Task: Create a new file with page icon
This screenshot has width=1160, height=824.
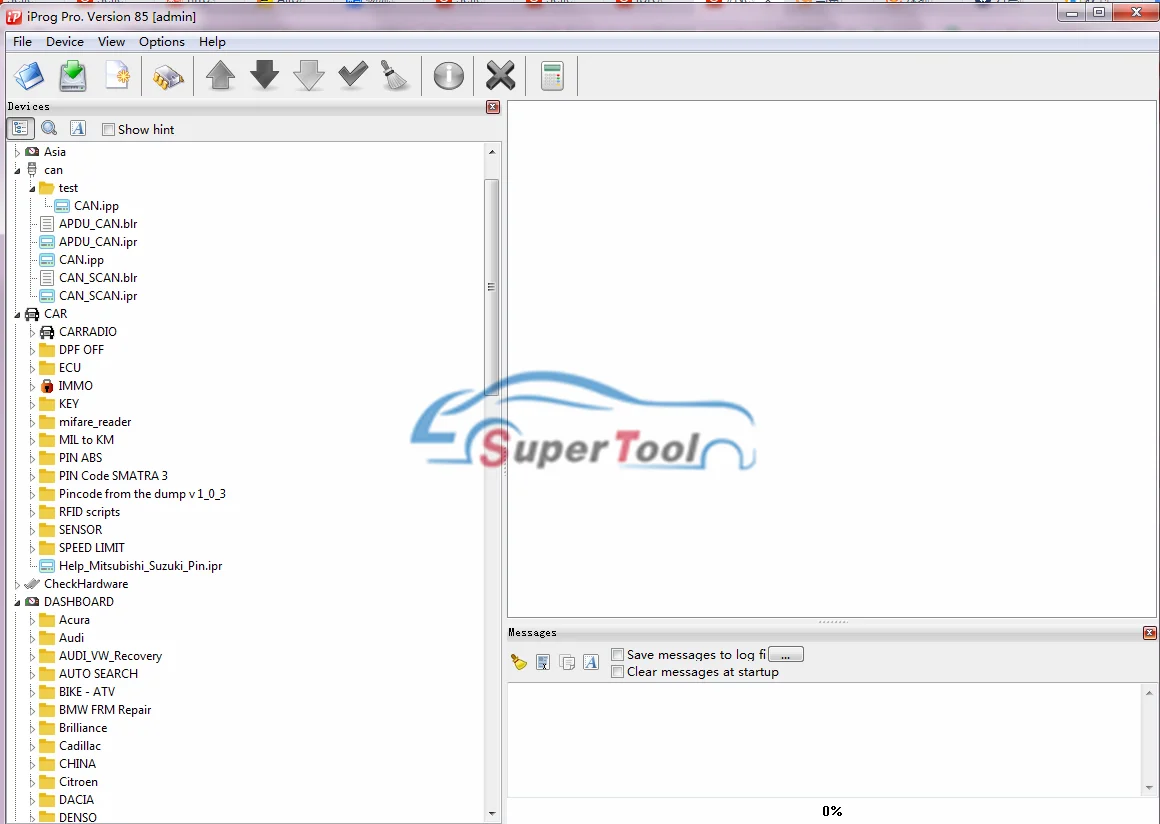Action: (x=118, y=76)
